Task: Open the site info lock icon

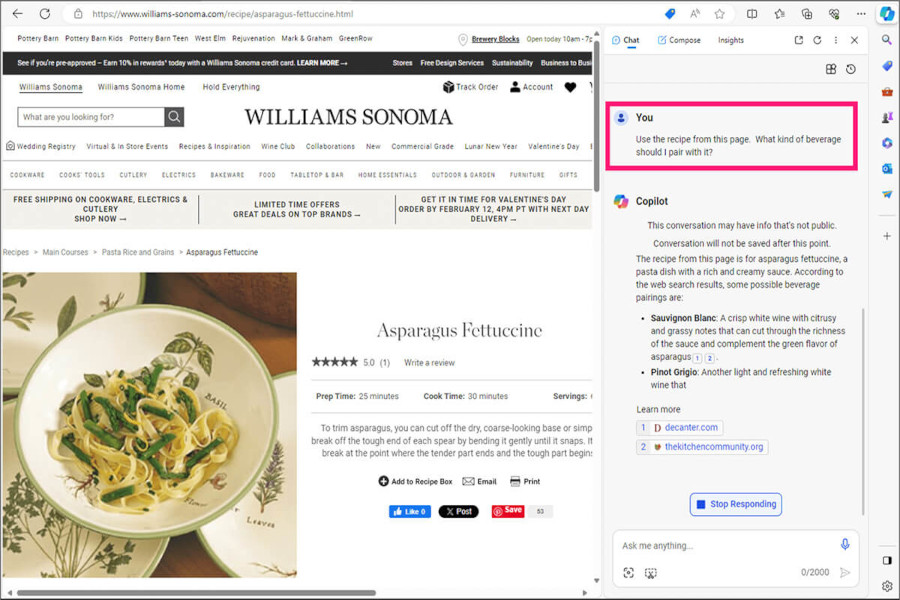Action: pyautogui.click(x=78, y=14)
